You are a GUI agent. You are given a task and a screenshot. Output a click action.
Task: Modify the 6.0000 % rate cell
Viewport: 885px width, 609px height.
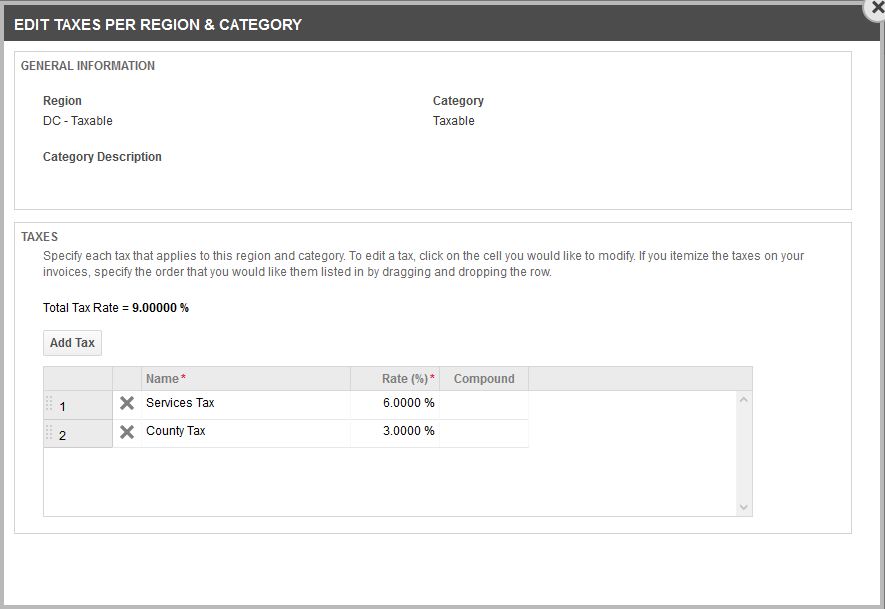[x=394, y=404]
